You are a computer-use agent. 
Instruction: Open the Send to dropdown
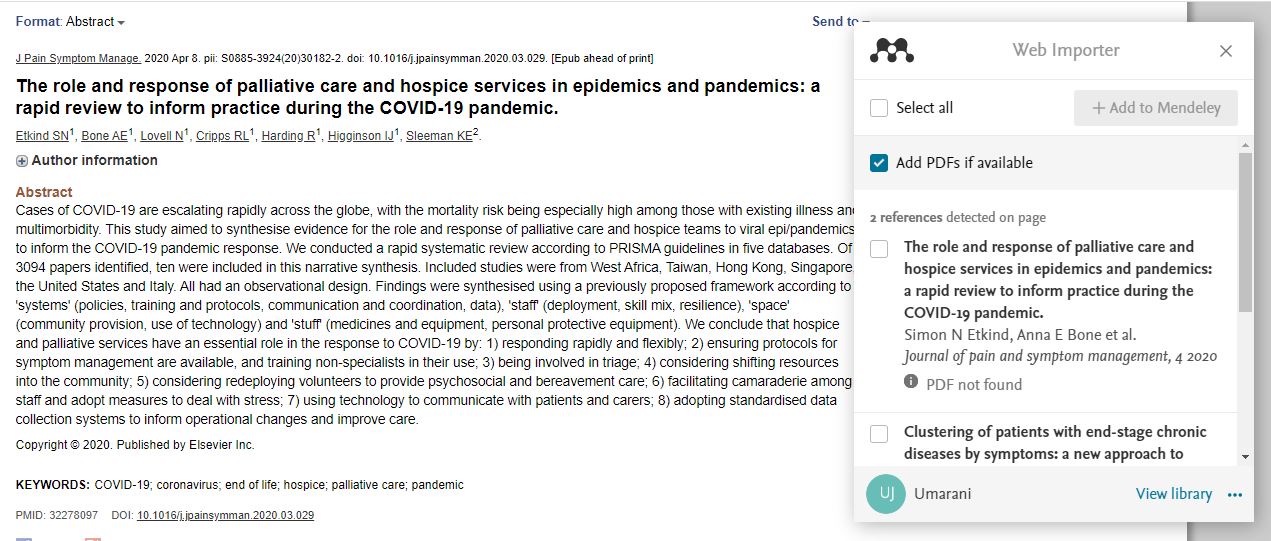pos(840,22)
